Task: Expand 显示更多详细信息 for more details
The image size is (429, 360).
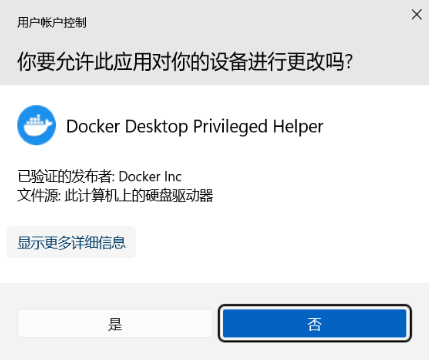Action: (x=71, y=242)
